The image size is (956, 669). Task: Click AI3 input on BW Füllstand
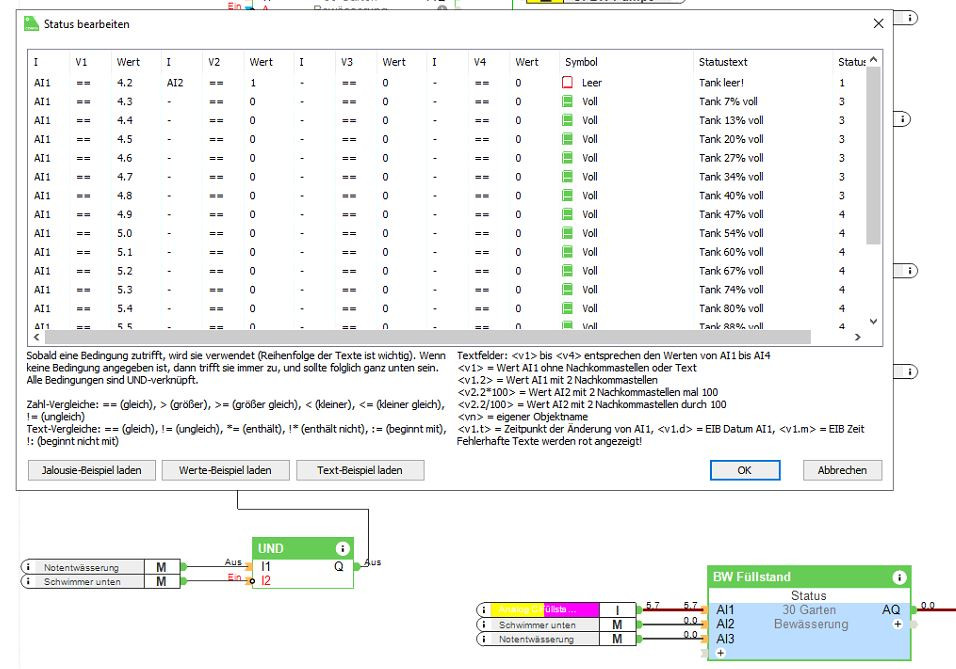pos(725,639)
